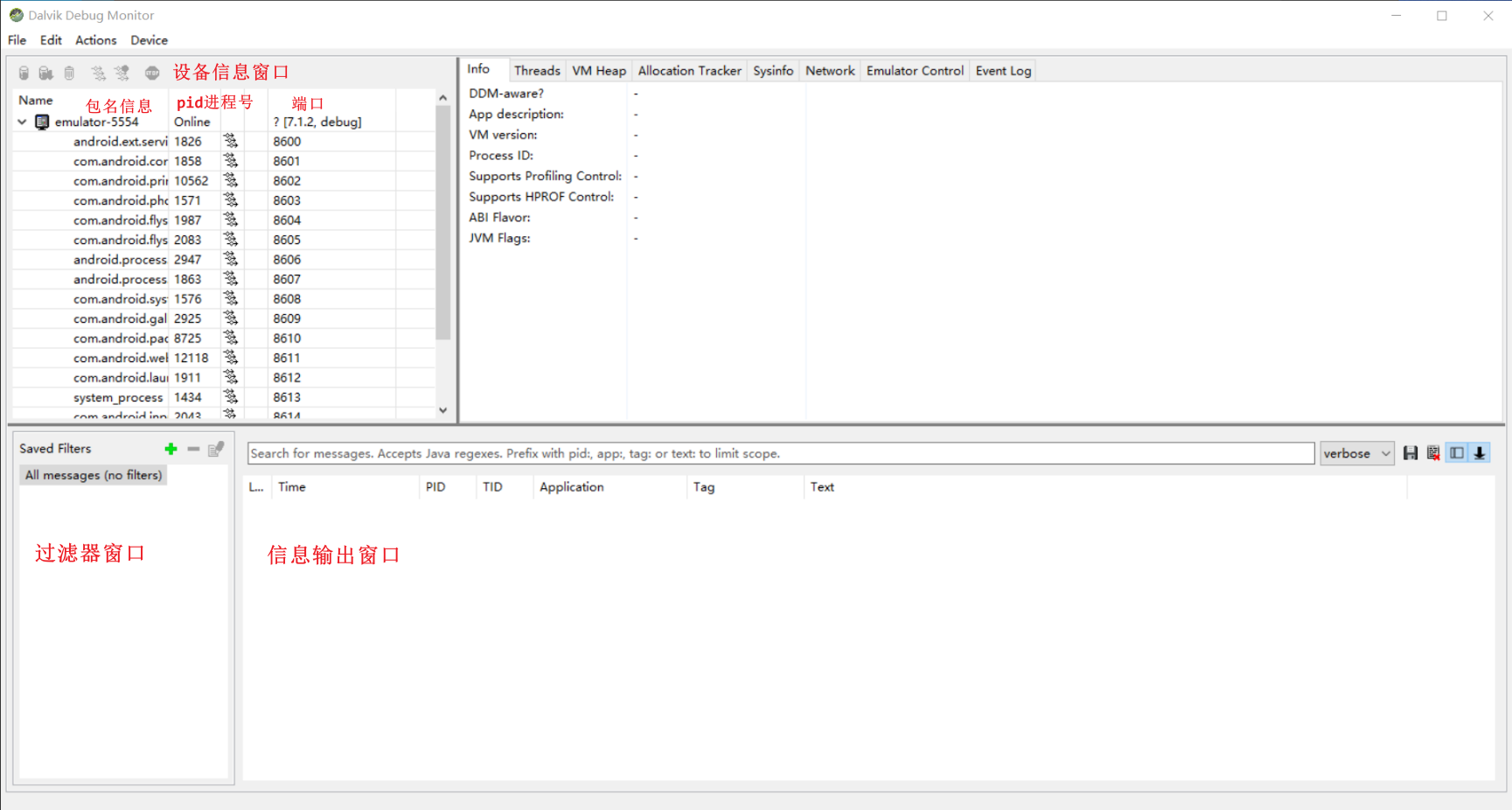Click the Stop Process stop-sign icon
The width and height of the screenshot is (1512, 810).
[x=152, y=73]
